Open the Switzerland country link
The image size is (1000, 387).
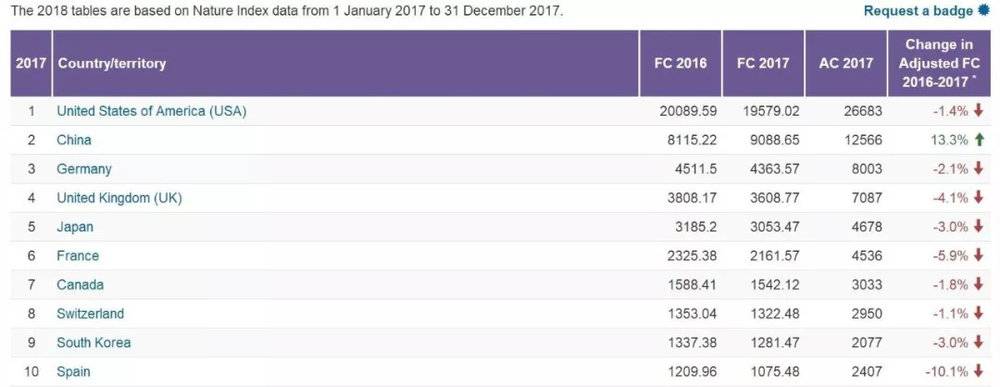[x=91, y=314]
